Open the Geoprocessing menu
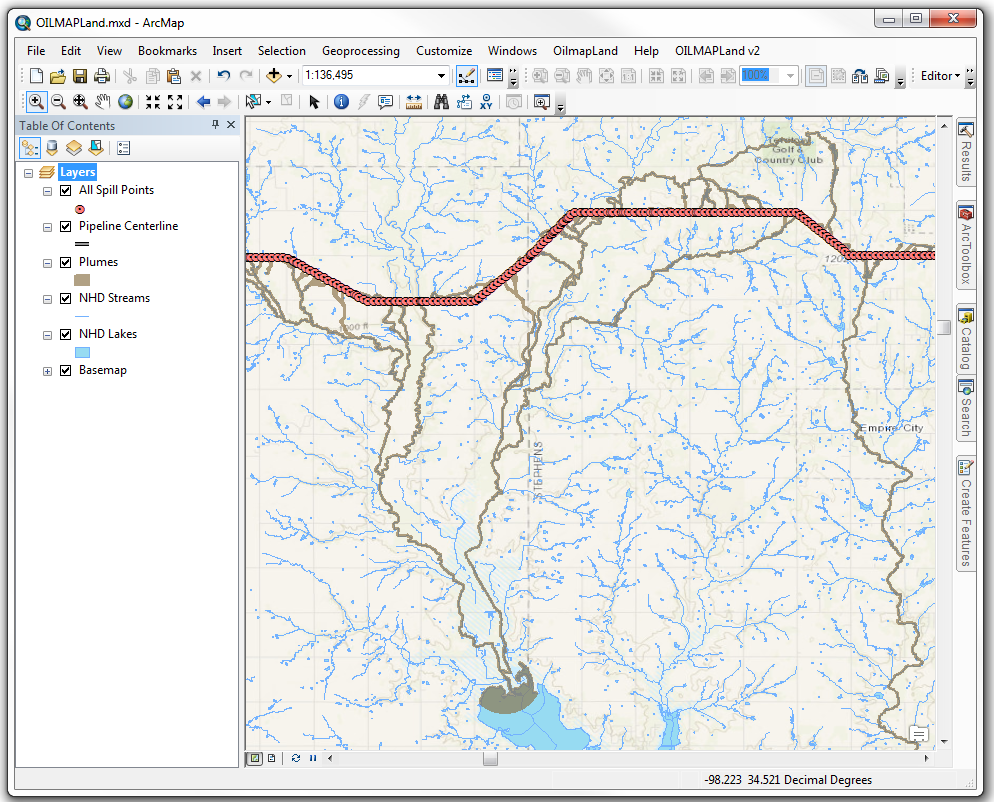 click(360, 51)
